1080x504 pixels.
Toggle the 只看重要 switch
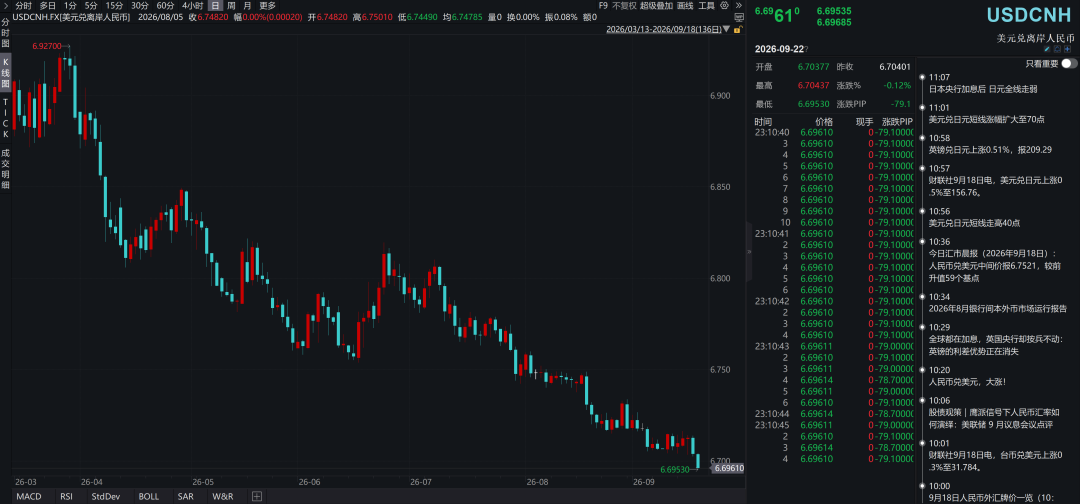point(1069,63)
